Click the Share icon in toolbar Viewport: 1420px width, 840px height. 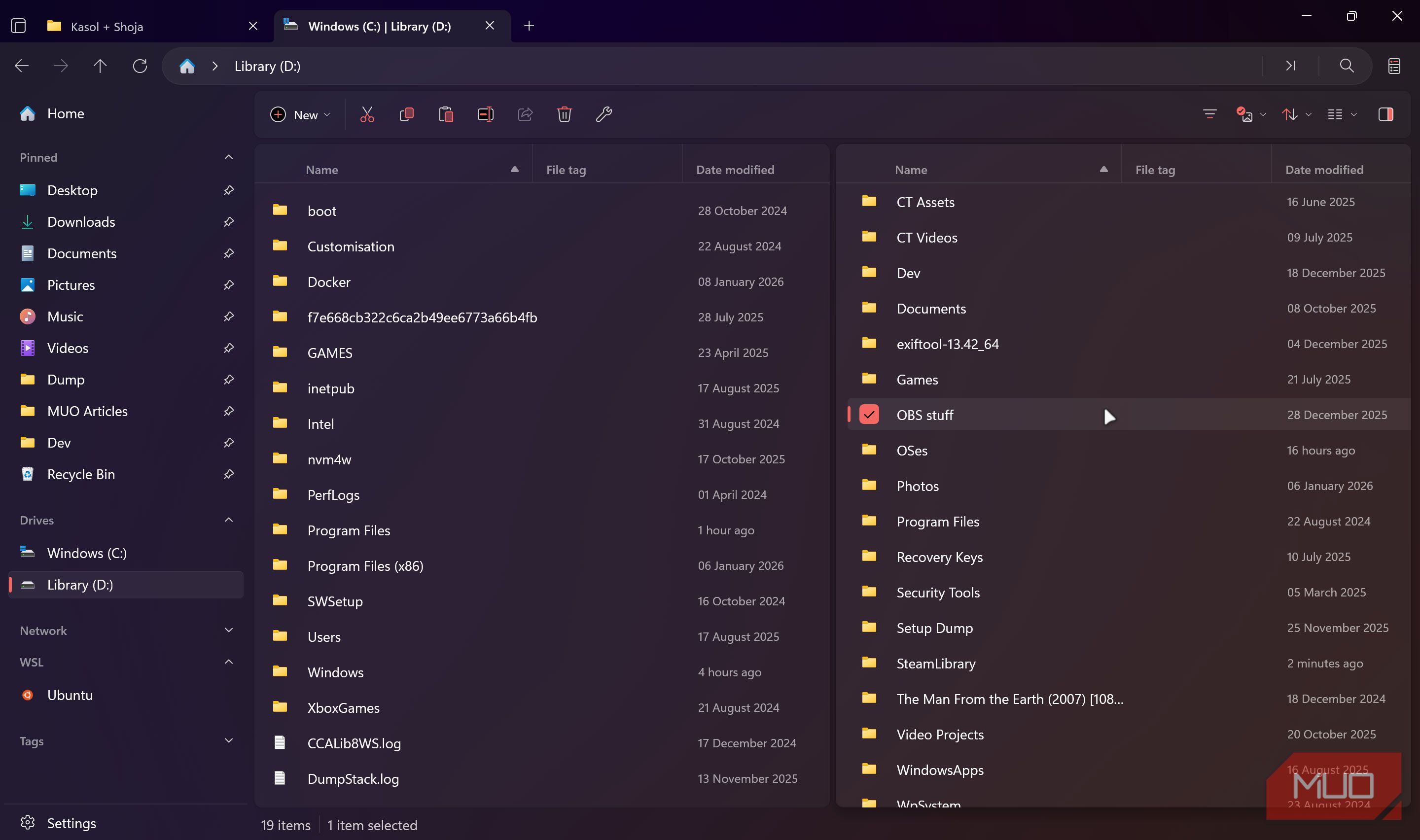coord(525,115)
